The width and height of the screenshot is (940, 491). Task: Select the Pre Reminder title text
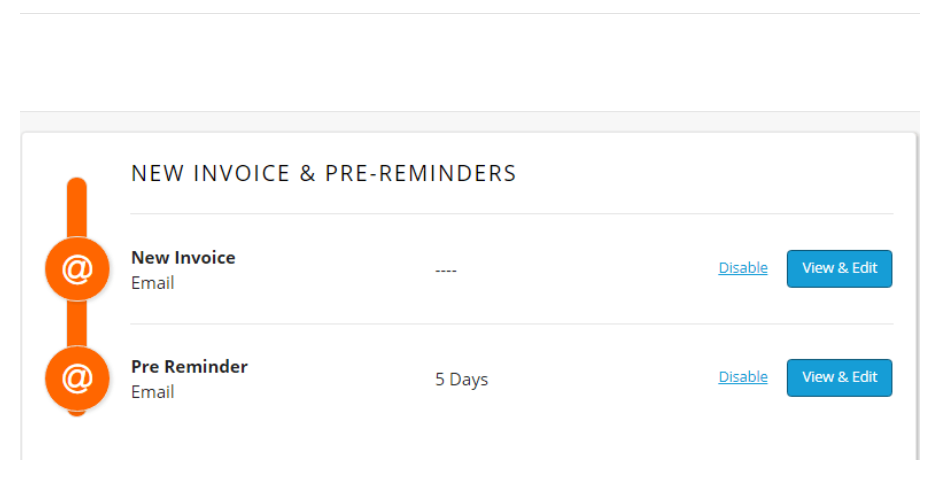189,366
